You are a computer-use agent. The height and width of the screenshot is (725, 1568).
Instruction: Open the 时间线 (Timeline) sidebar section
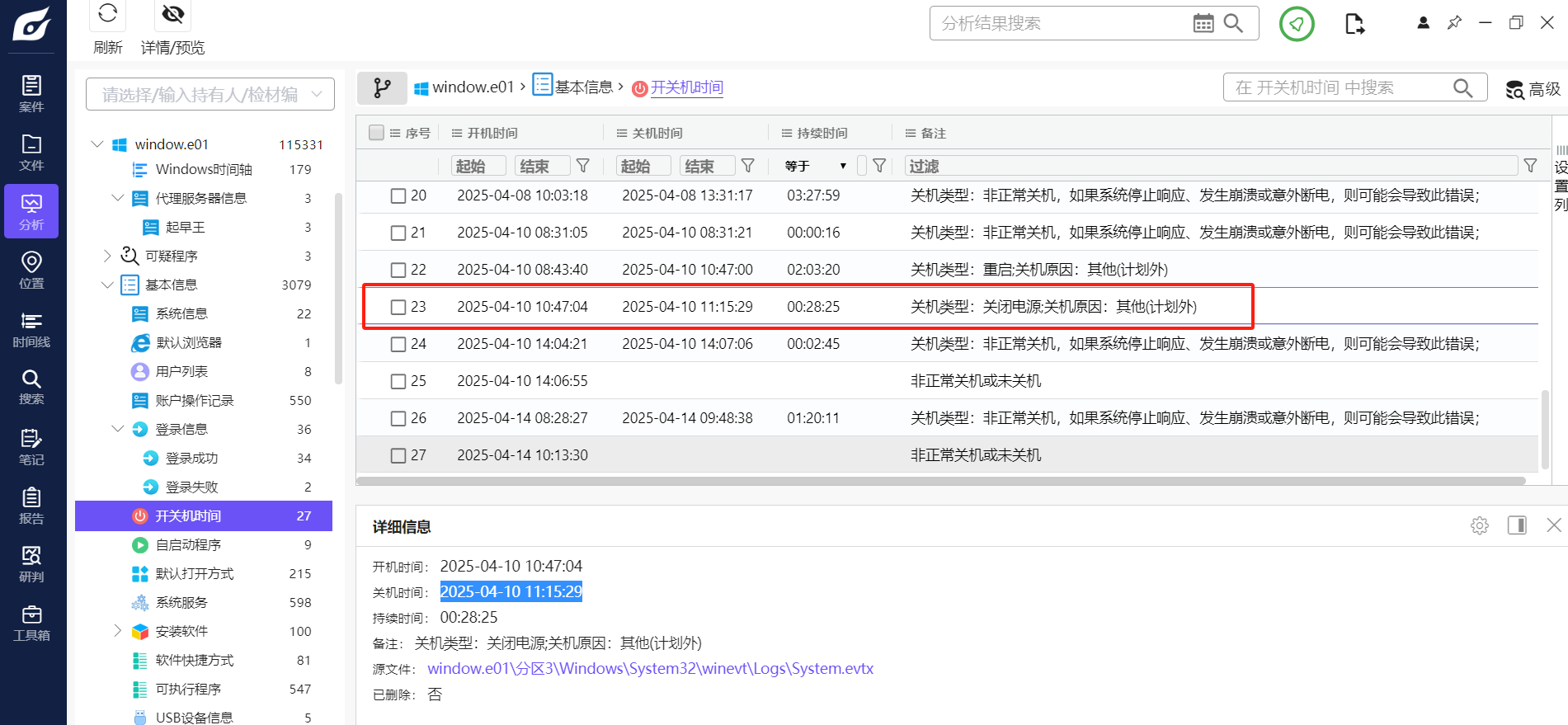(31, 329)
